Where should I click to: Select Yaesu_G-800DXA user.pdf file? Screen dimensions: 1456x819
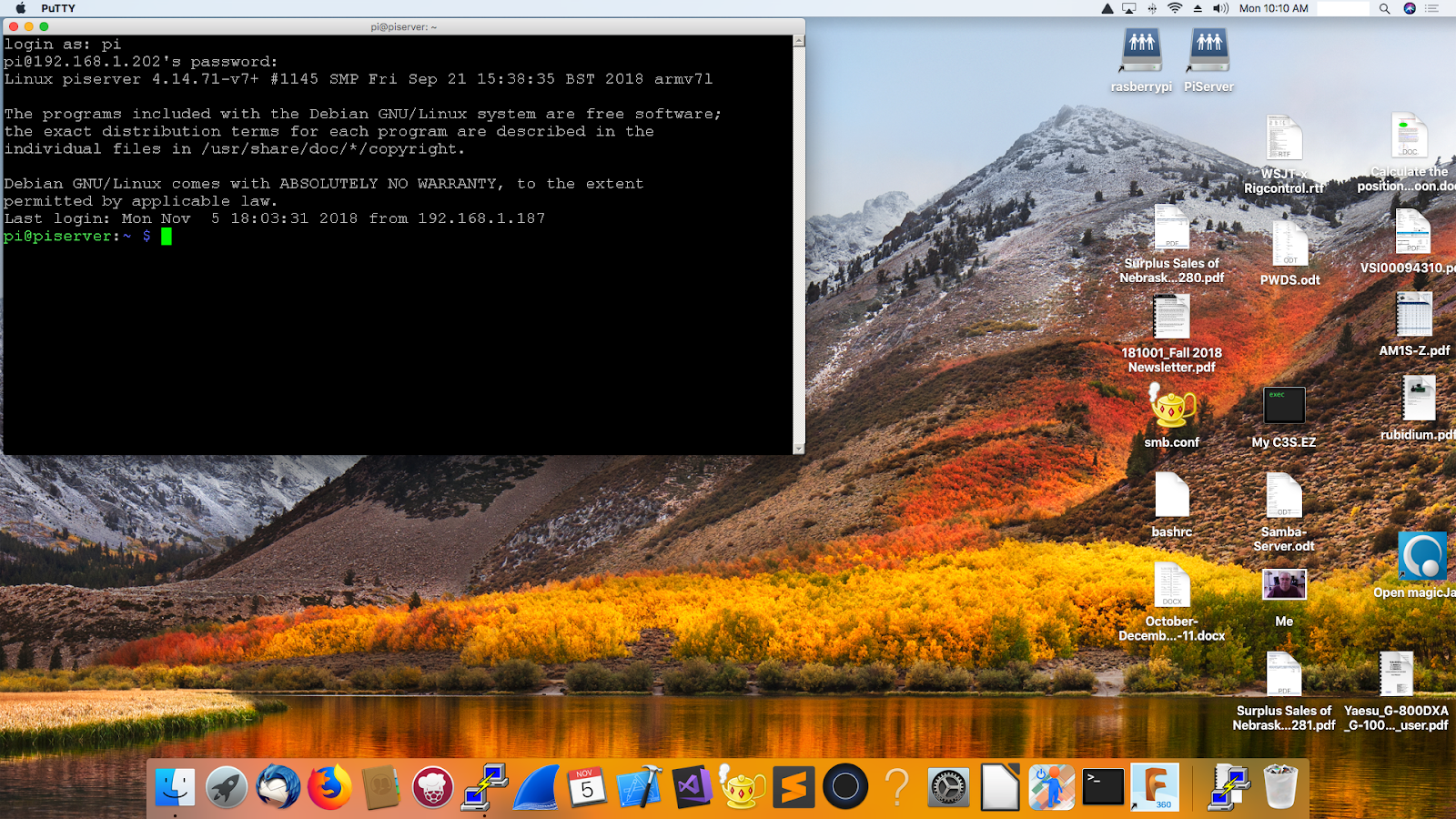point(1396,692)
